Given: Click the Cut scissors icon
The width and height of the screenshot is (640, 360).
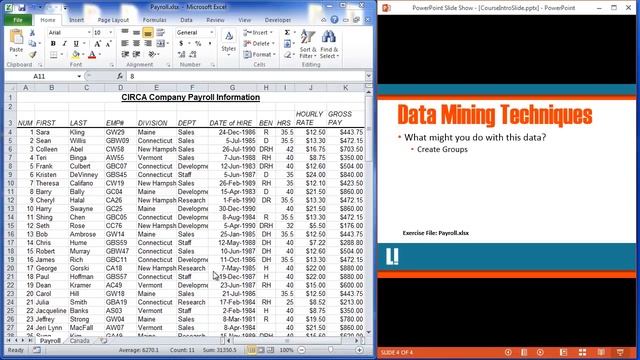Looking at the screenshot, I should [32, 33].
